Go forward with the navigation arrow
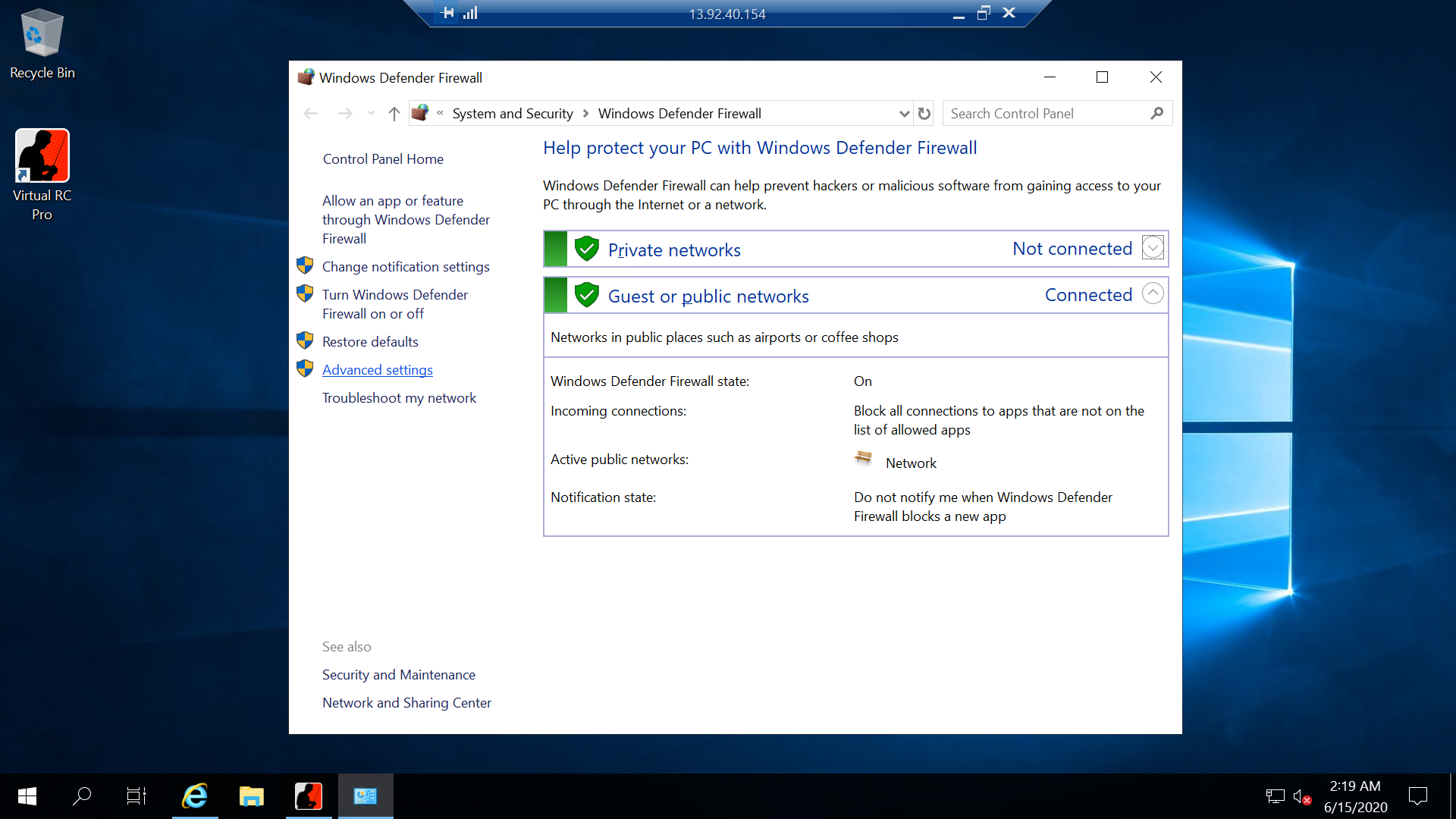1456x819 pixels. tap(345, 114)
